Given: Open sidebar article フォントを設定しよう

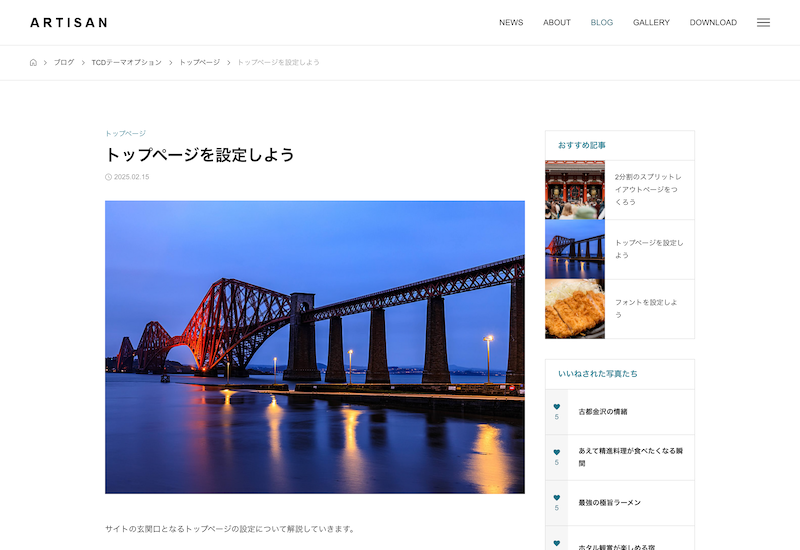Looking at the screenshot, I should (x=646, y=308).
